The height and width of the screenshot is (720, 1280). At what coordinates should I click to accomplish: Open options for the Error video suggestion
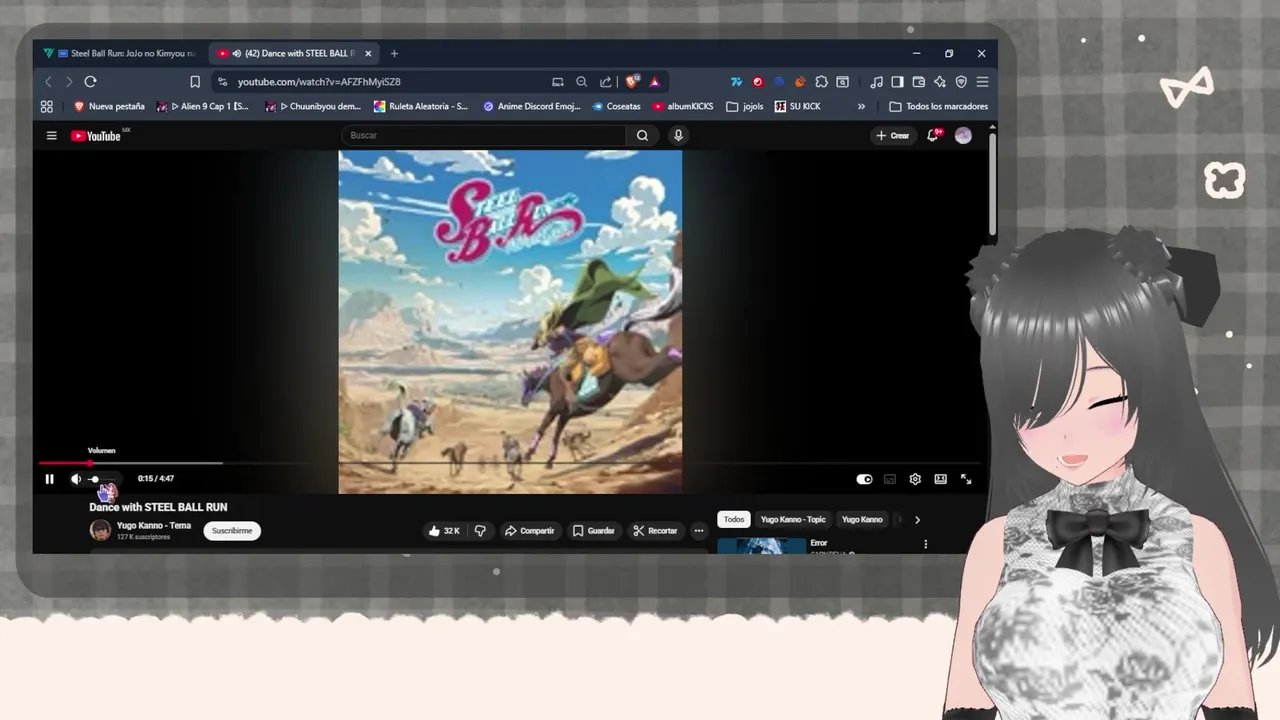point(925,544)
